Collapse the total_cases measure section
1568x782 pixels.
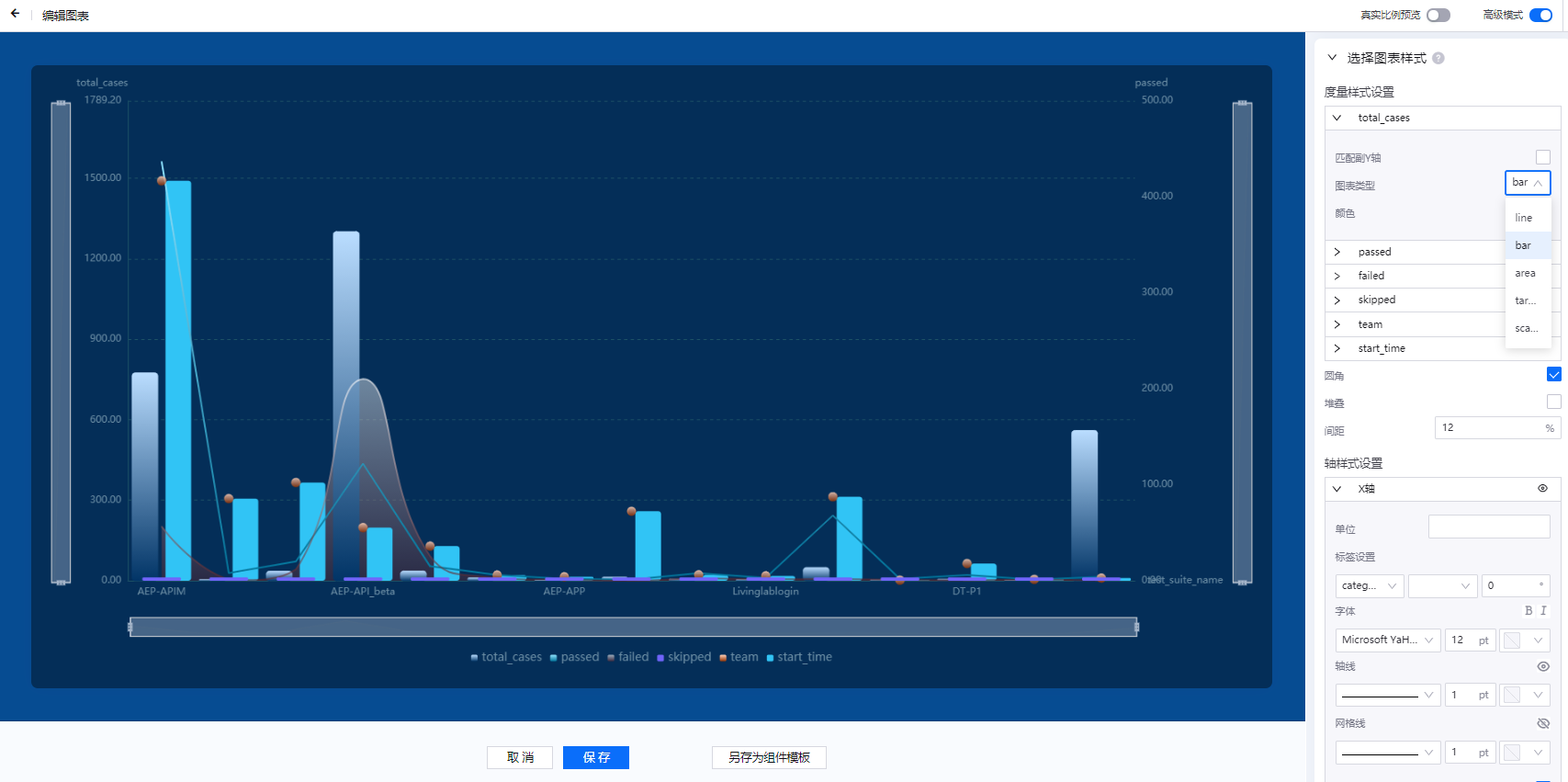[x=1337, y=118]
